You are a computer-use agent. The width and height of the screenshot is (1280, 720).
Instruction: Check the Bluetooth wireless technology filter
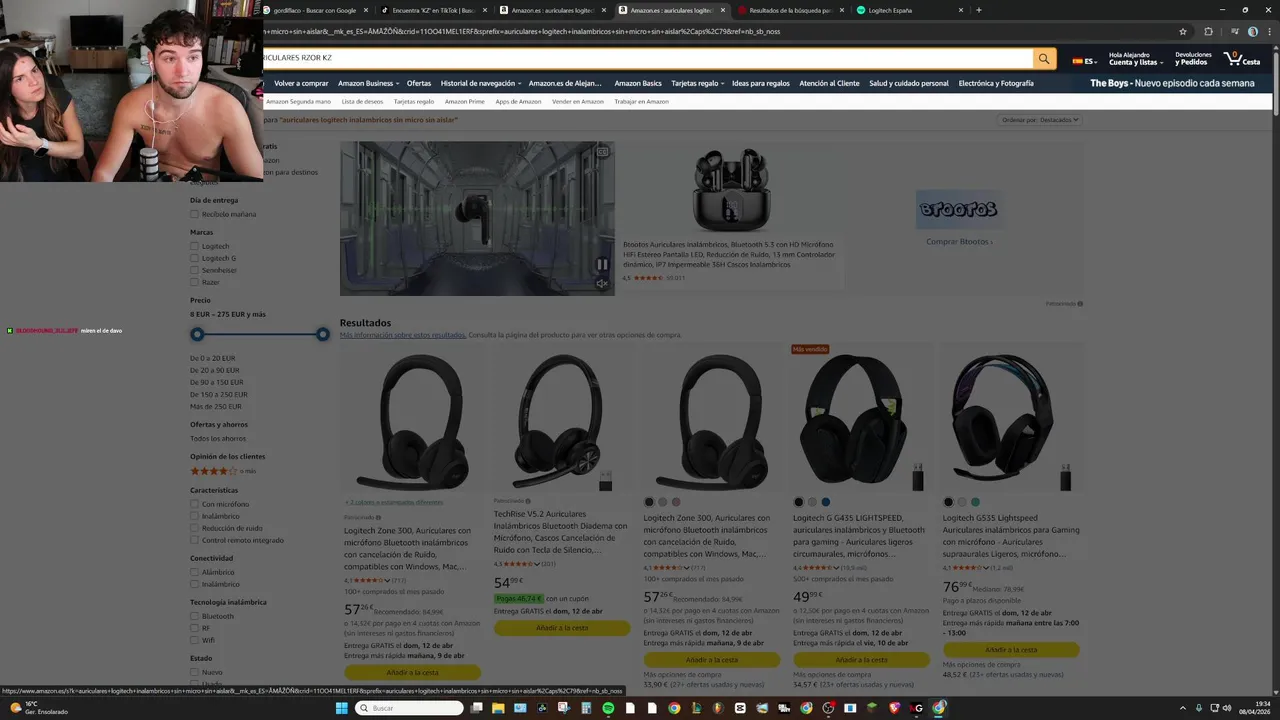194,616
